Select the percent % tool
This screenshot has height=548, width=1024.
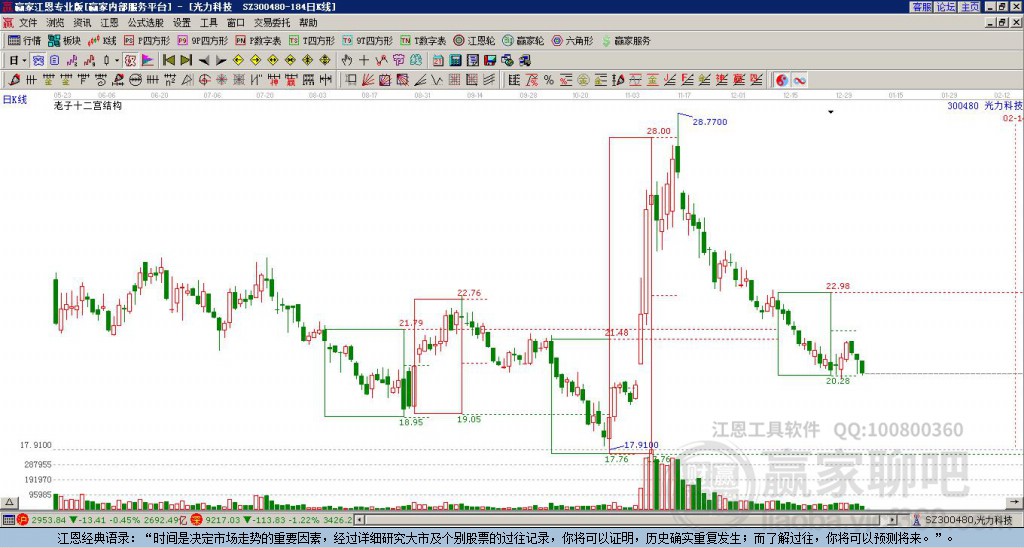549,80
